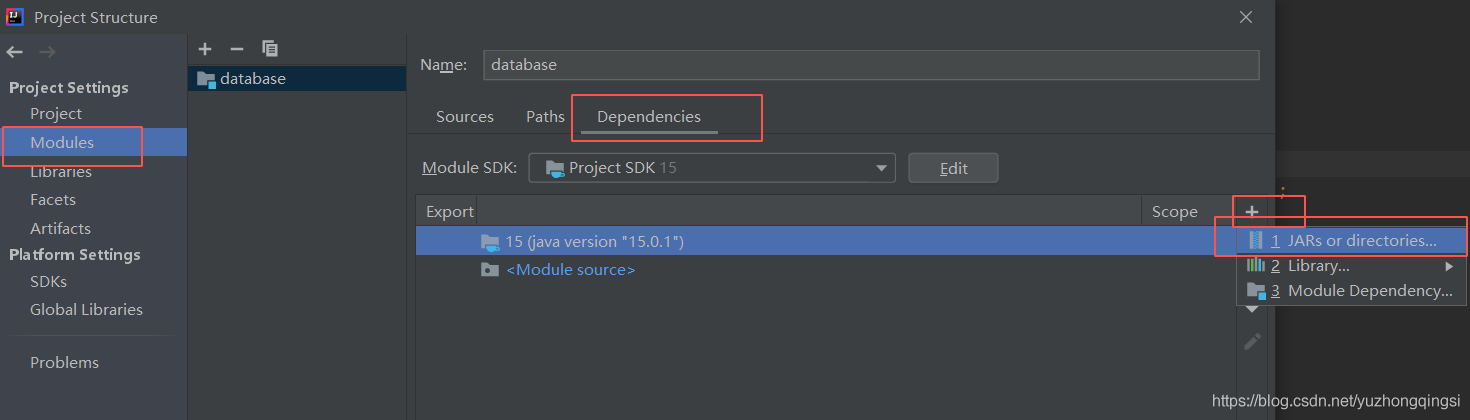Viewport: 1470px width, 420px height.
Task: Click the add dependency plus button
Action: click(1252, 211)
